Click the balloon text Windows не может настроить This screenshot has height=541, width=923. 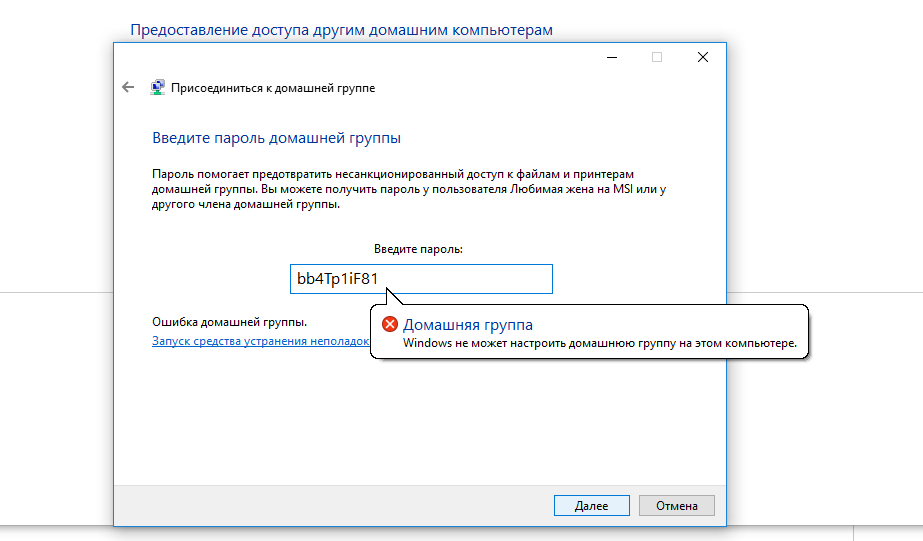point(600,343)
